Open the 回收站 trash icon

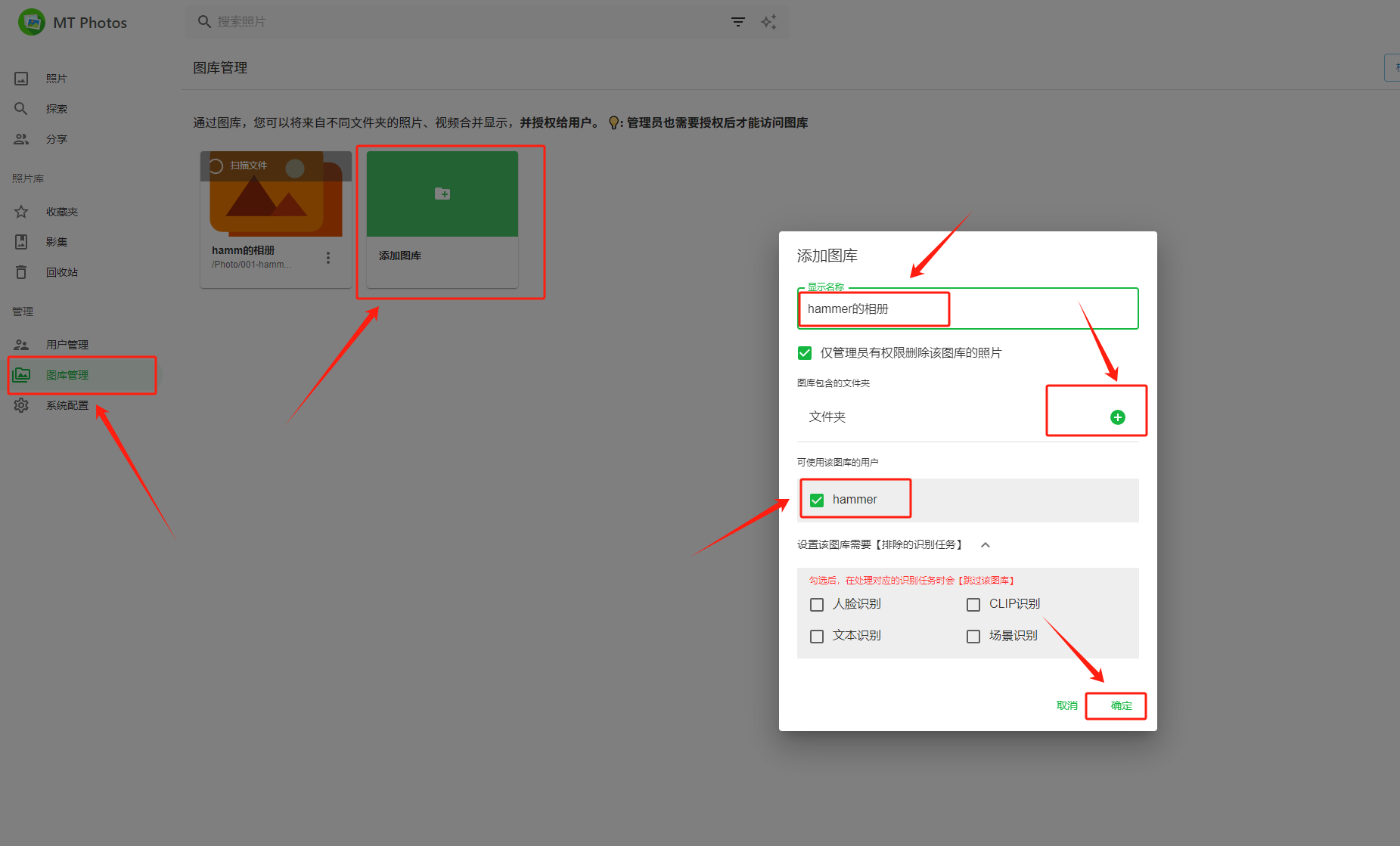(21, 272)
